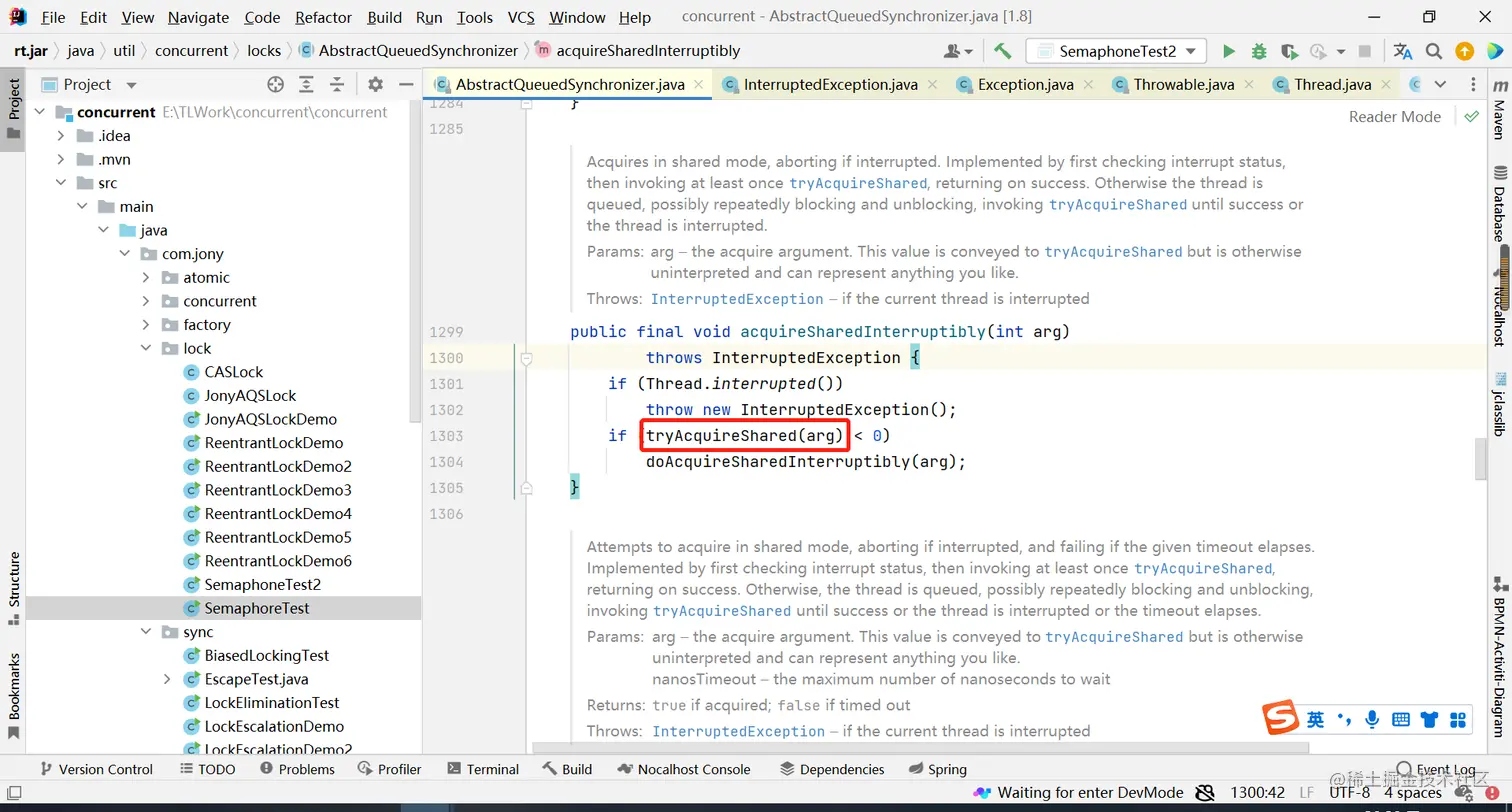Open the Event Log
This screenshot has width=1512, height=812.
[1436, 769]
